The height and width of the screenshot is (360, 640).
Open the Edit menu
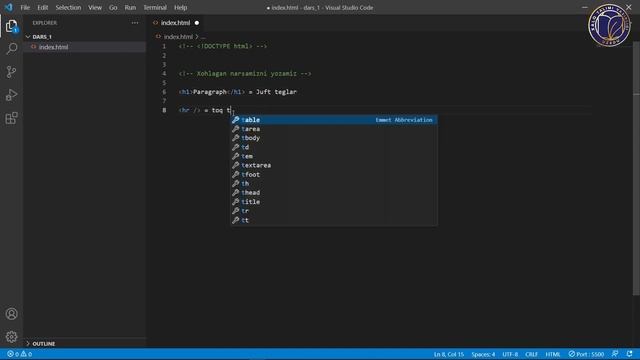coord(42,7)
